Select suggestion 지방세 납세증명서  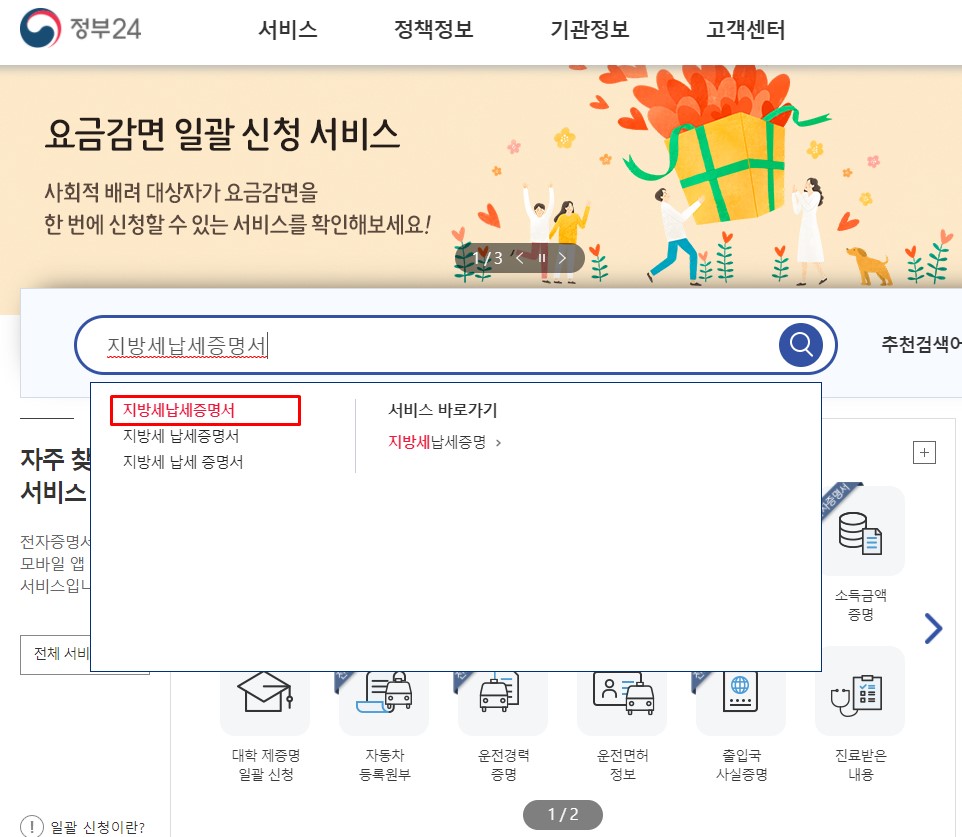181,436
